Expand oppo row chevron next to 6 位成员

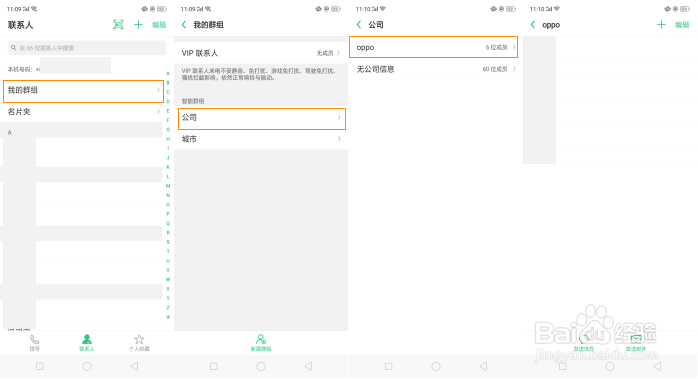point(514,47)
